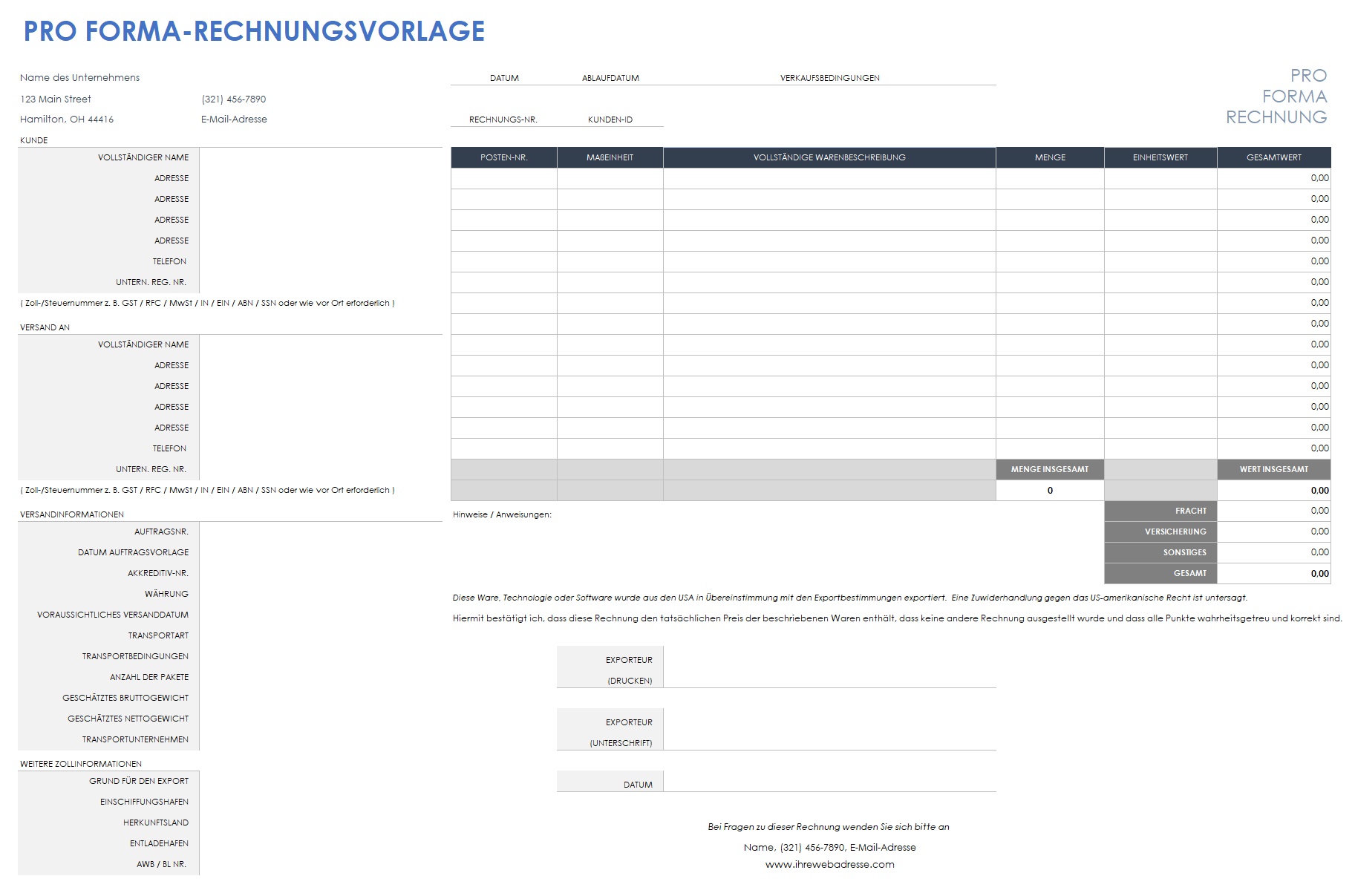
Task: Select the field next to DATUM AUFTRAGSVORLAGE
Action: tap(321, 553)
